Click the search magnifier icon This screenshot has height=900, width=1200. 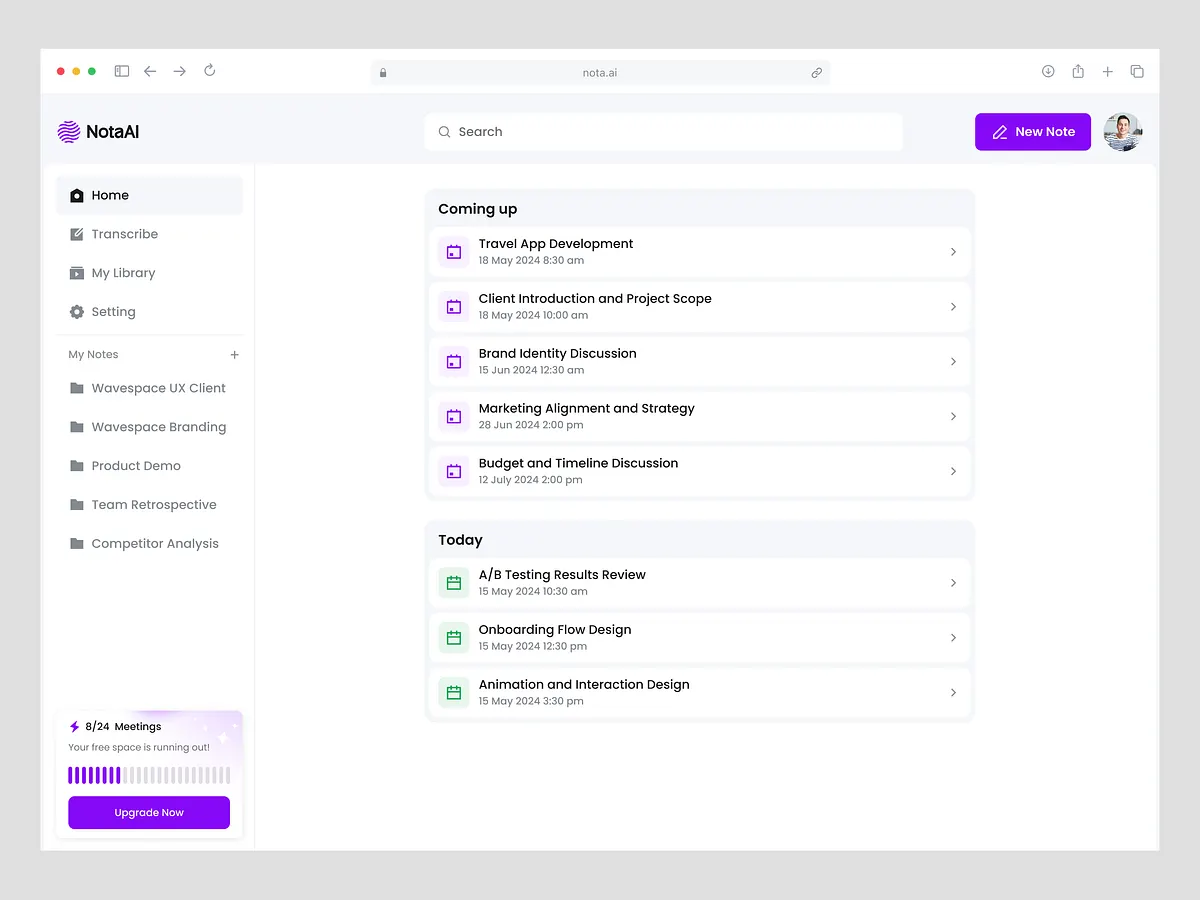tap(444, 131)
